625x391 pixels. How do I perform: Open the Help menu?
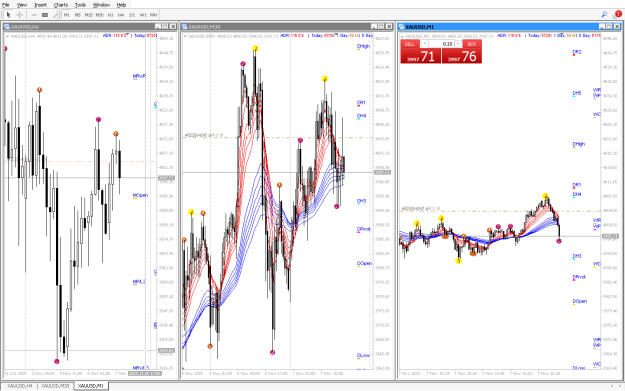click(121, 5)
